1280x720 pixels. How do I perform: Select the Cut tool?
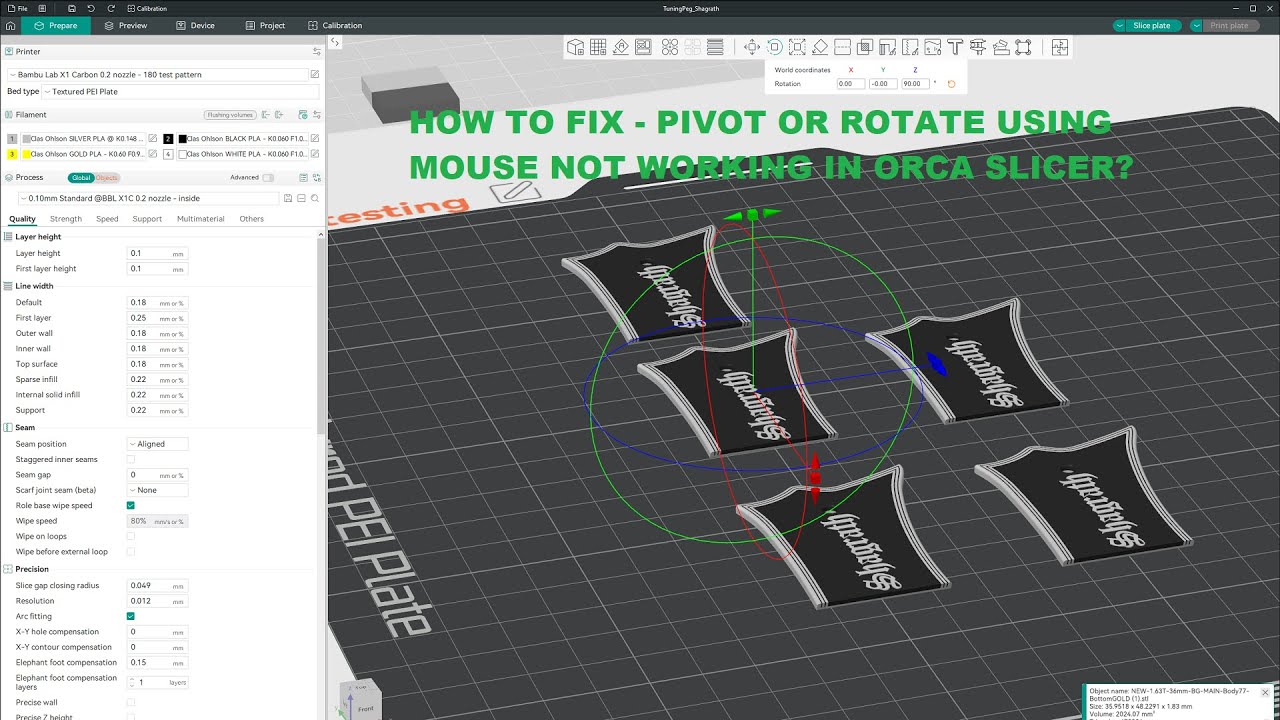point(842,47)
